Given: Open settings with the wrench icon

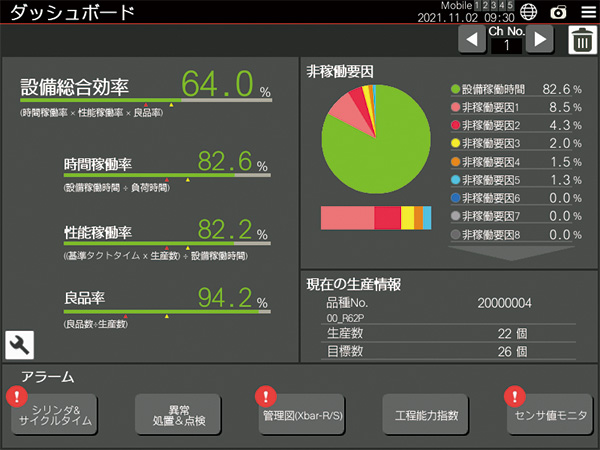Looking at the screenshot, I should [19, 345].
